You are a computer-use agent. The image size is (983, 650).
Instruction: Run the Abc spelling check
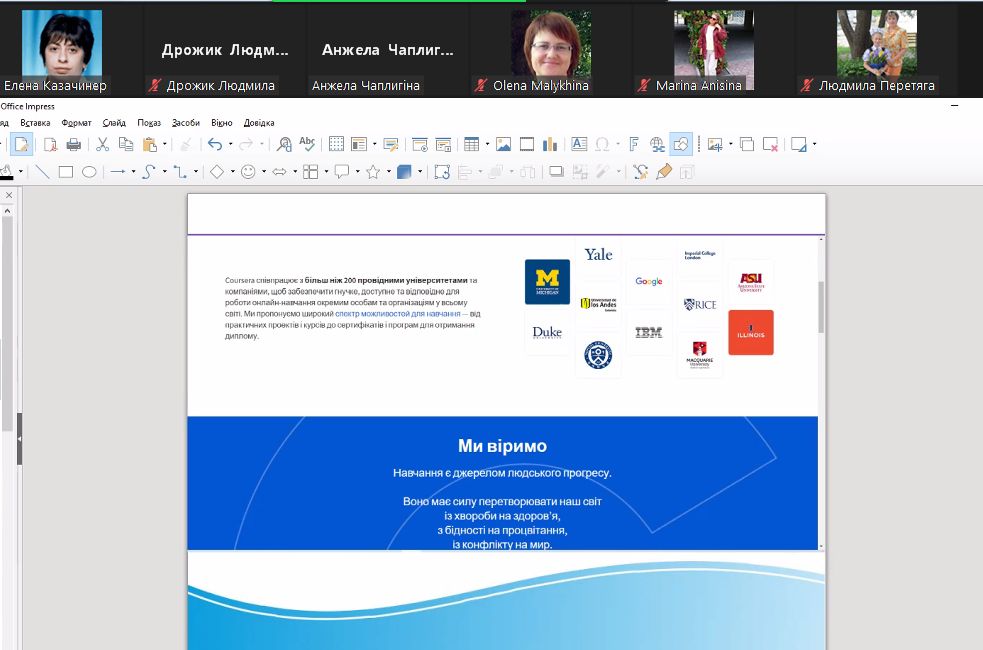(307, 144)
